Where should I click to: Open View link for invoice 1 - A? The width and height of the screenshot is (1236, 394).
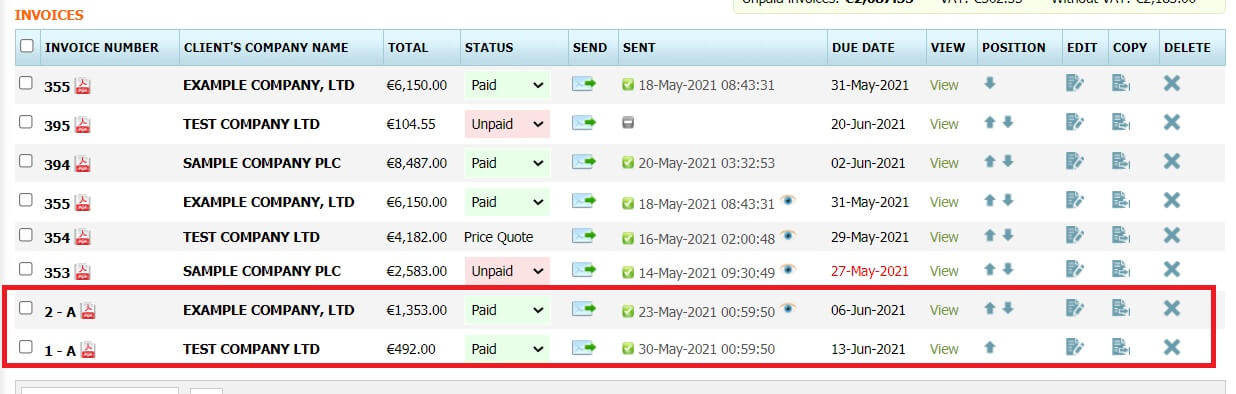click(x=944, y=349)
